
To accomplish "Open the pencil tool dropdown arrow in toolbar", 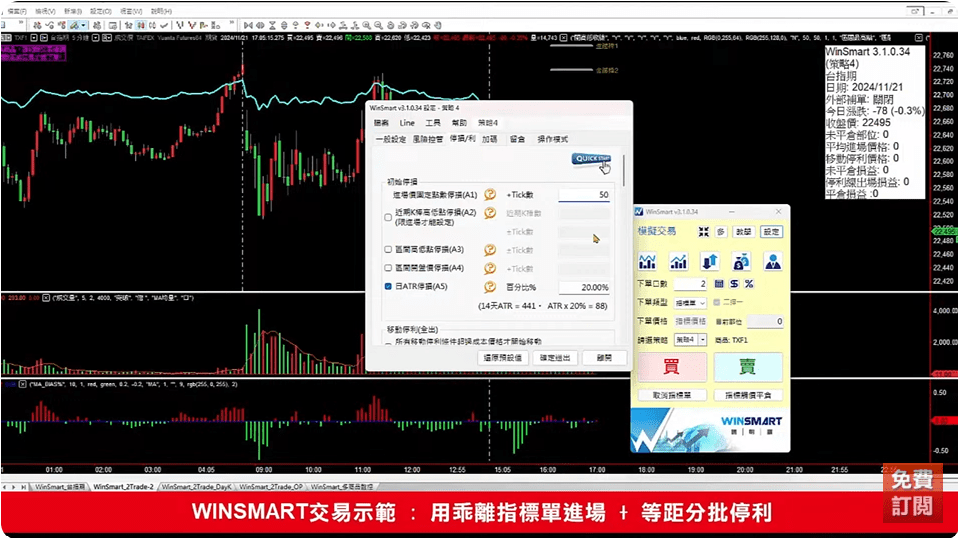I will 83,26.
